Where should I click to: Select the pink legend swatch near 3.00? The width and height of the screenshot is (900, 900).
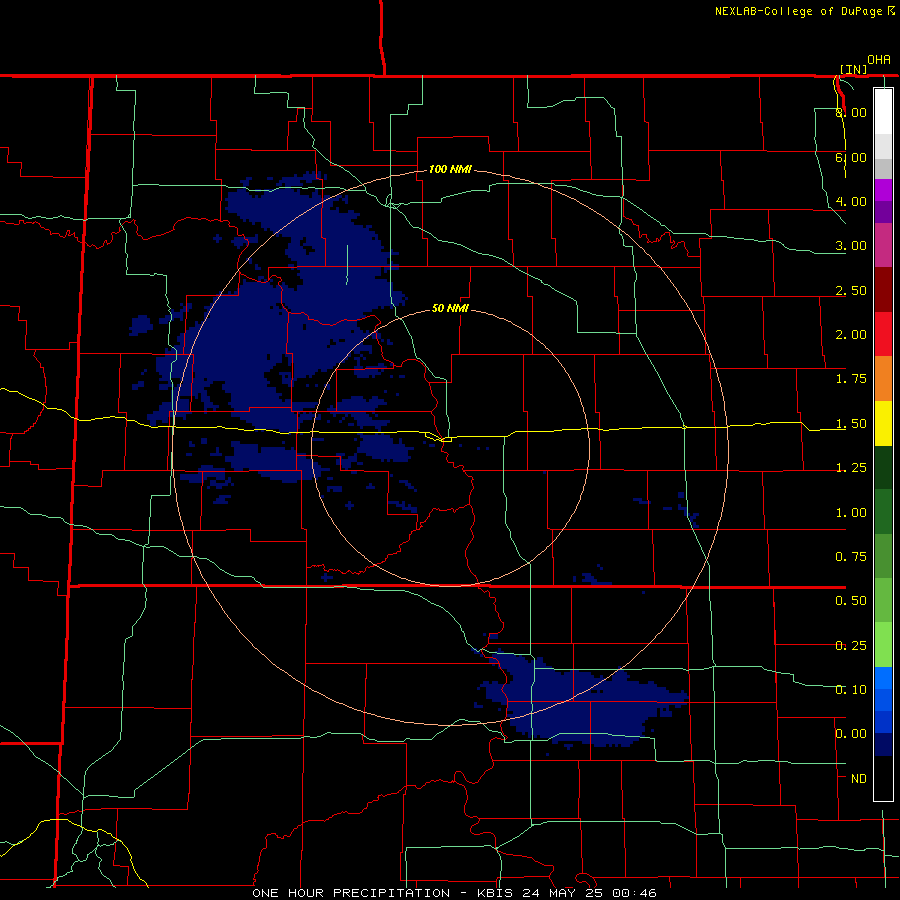tap(883, 245)
